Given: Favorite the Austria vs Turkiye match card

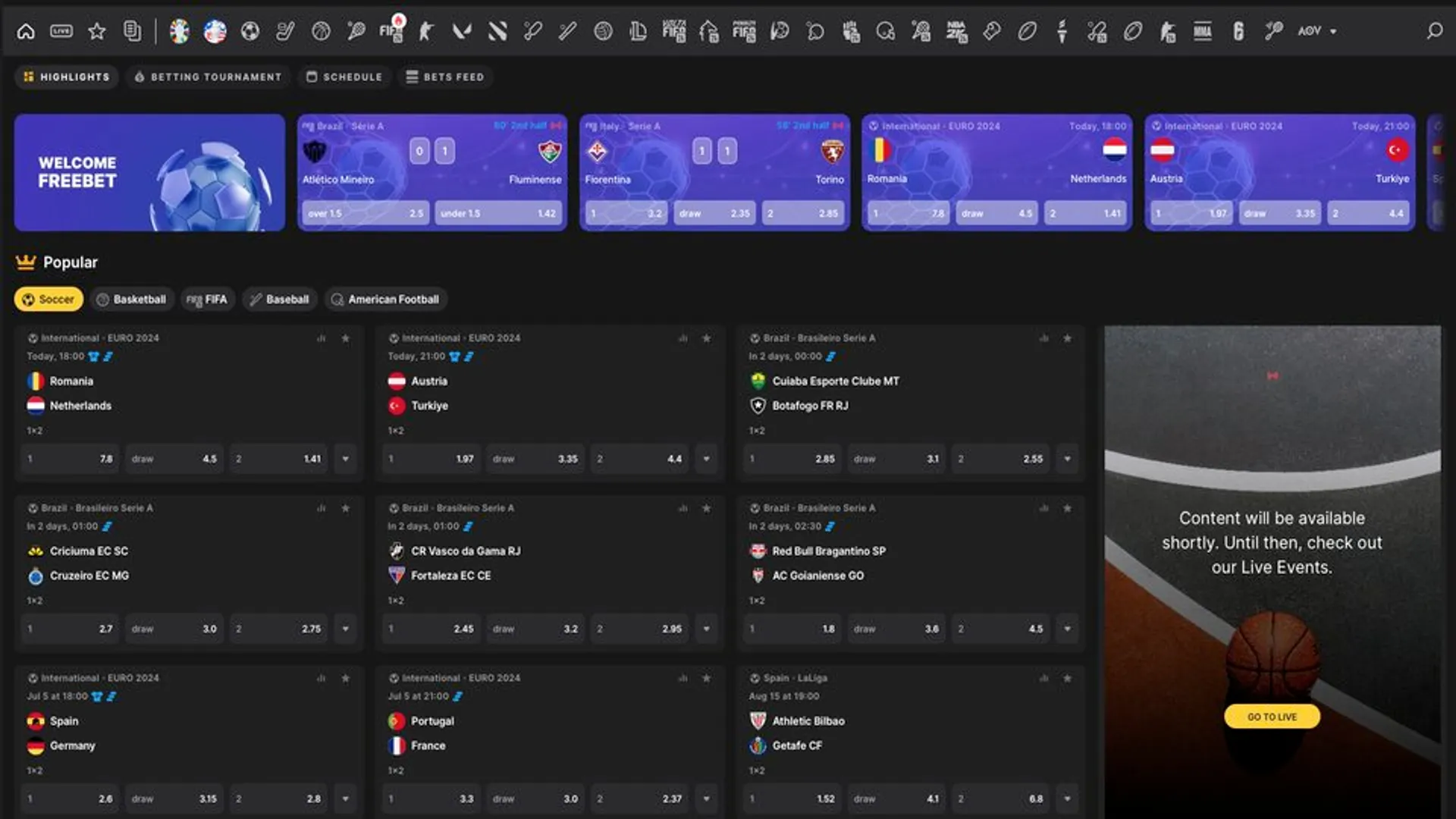Looking at the screenshot, I should tap(707, 338).
